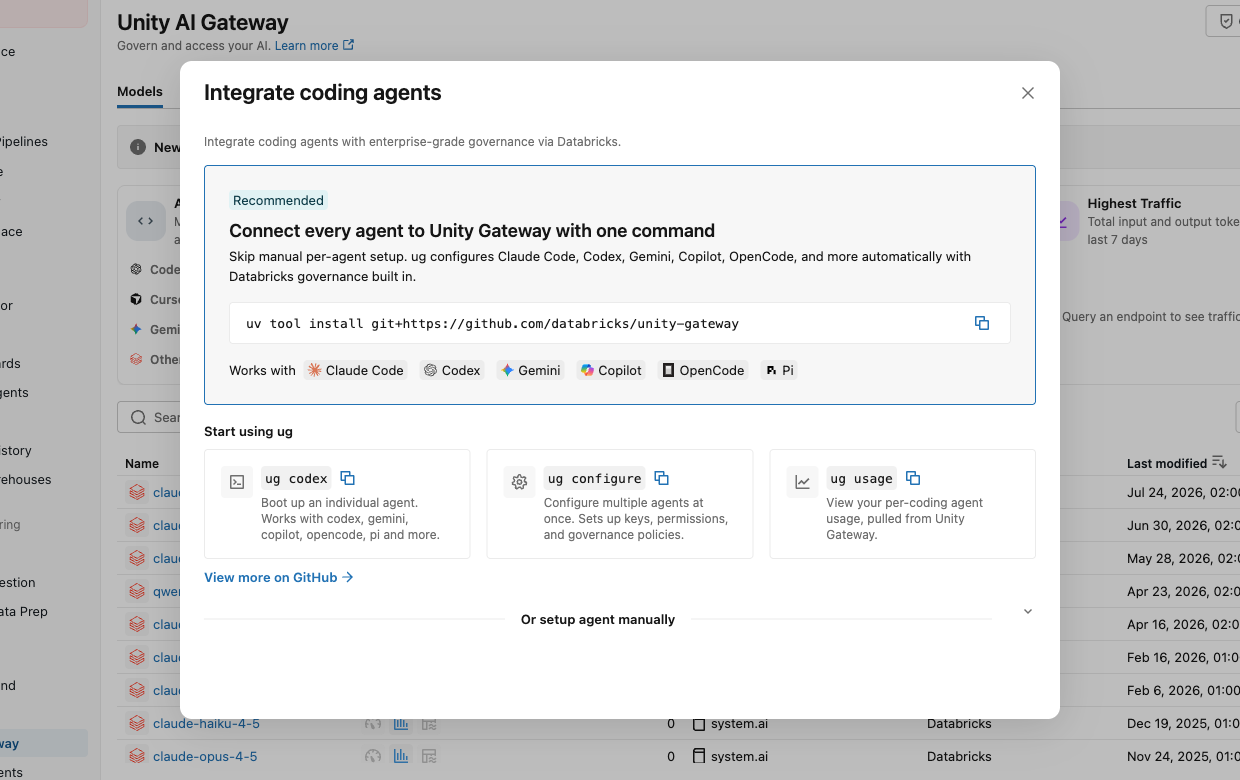
Task: Close the Integrate coding agents dialog
Action: click(x=1028, y=93)
